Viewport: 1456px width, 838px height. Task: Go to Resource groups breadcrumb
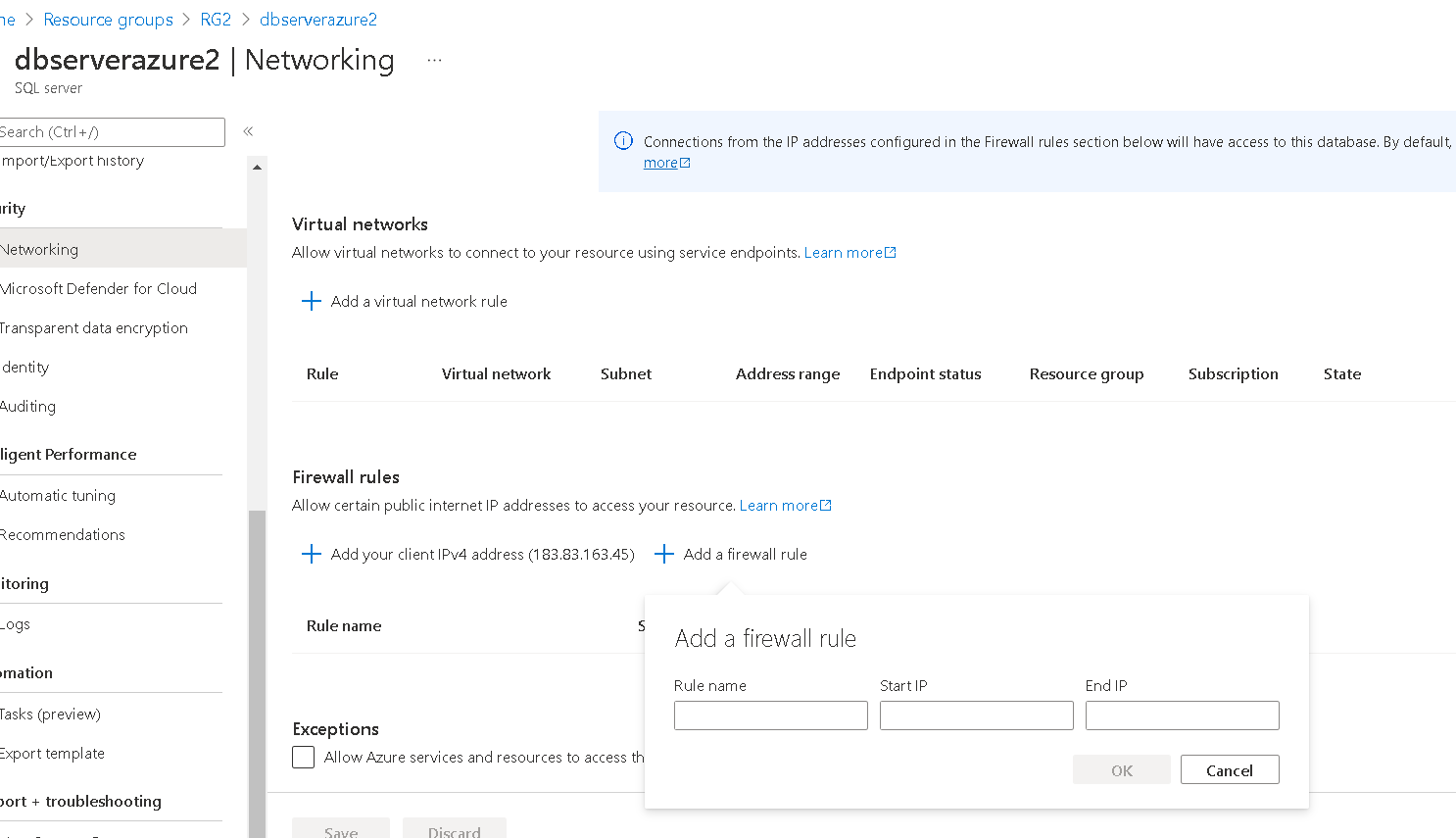pyautogui.click(x=108, y=20)
